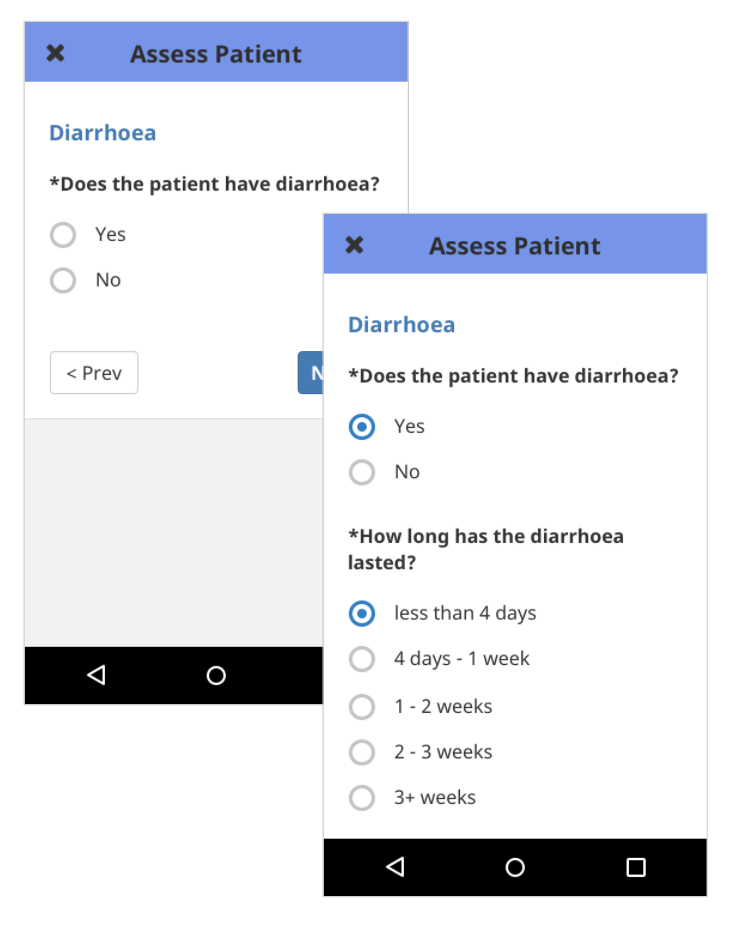The image size is (730, 928).
Task: Tap Android recent apps square icon
Action: point(636,867)
